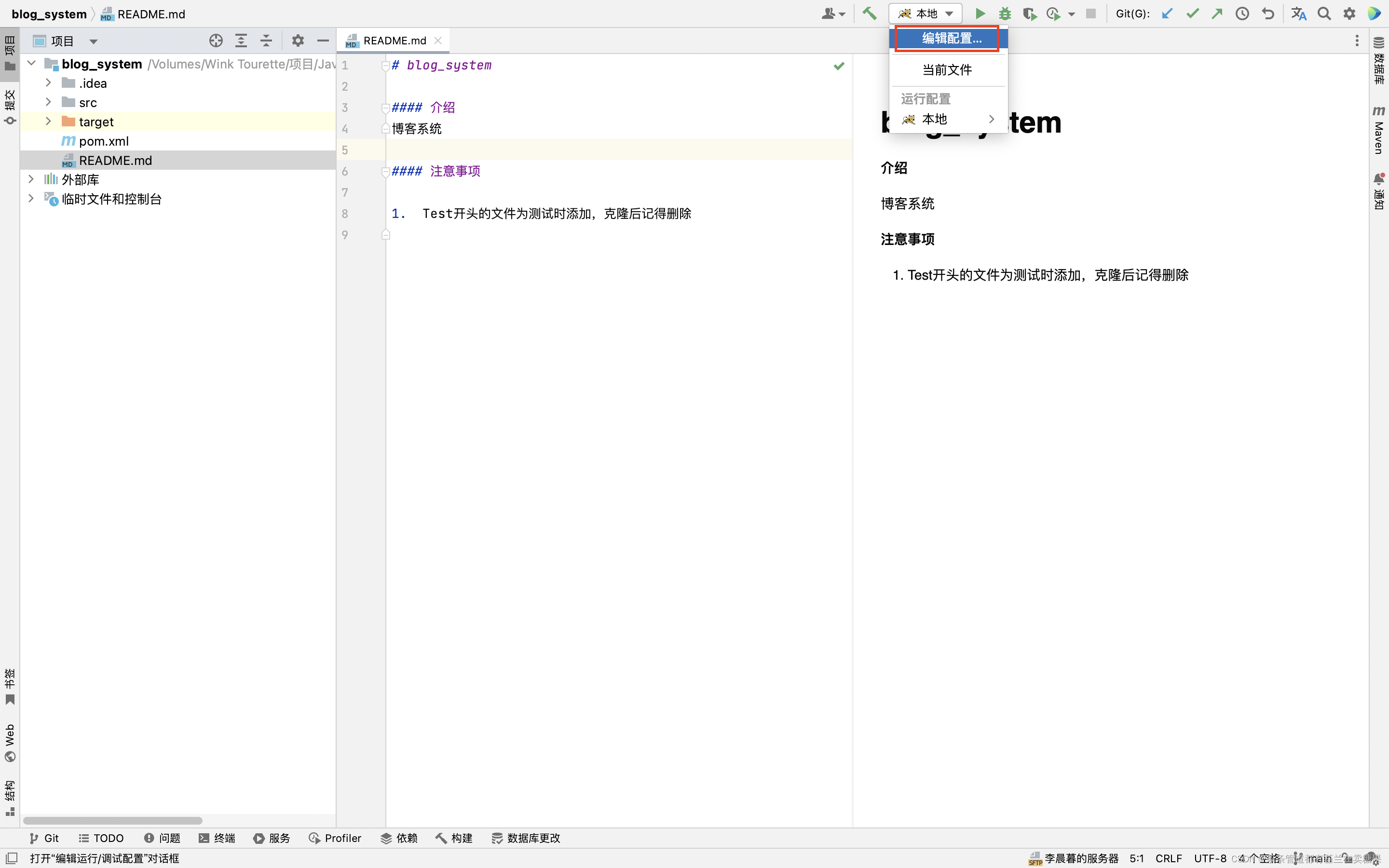Expand 临时文件和控制台 node
This screenshot has width=1389, height=868.
pos(31,199)
